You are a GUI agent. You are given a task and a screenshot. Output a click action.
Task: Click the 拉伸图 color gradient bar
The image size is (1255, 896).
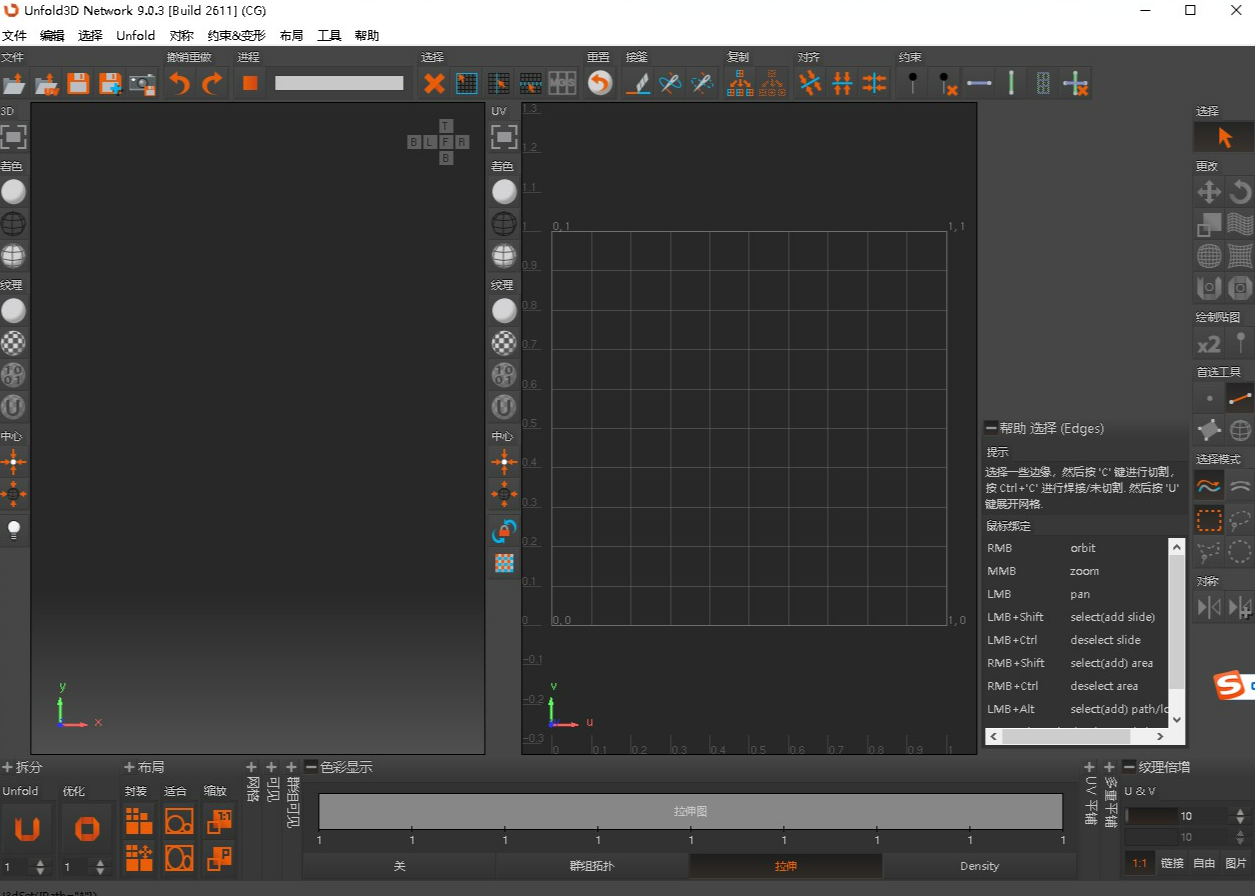690,811
